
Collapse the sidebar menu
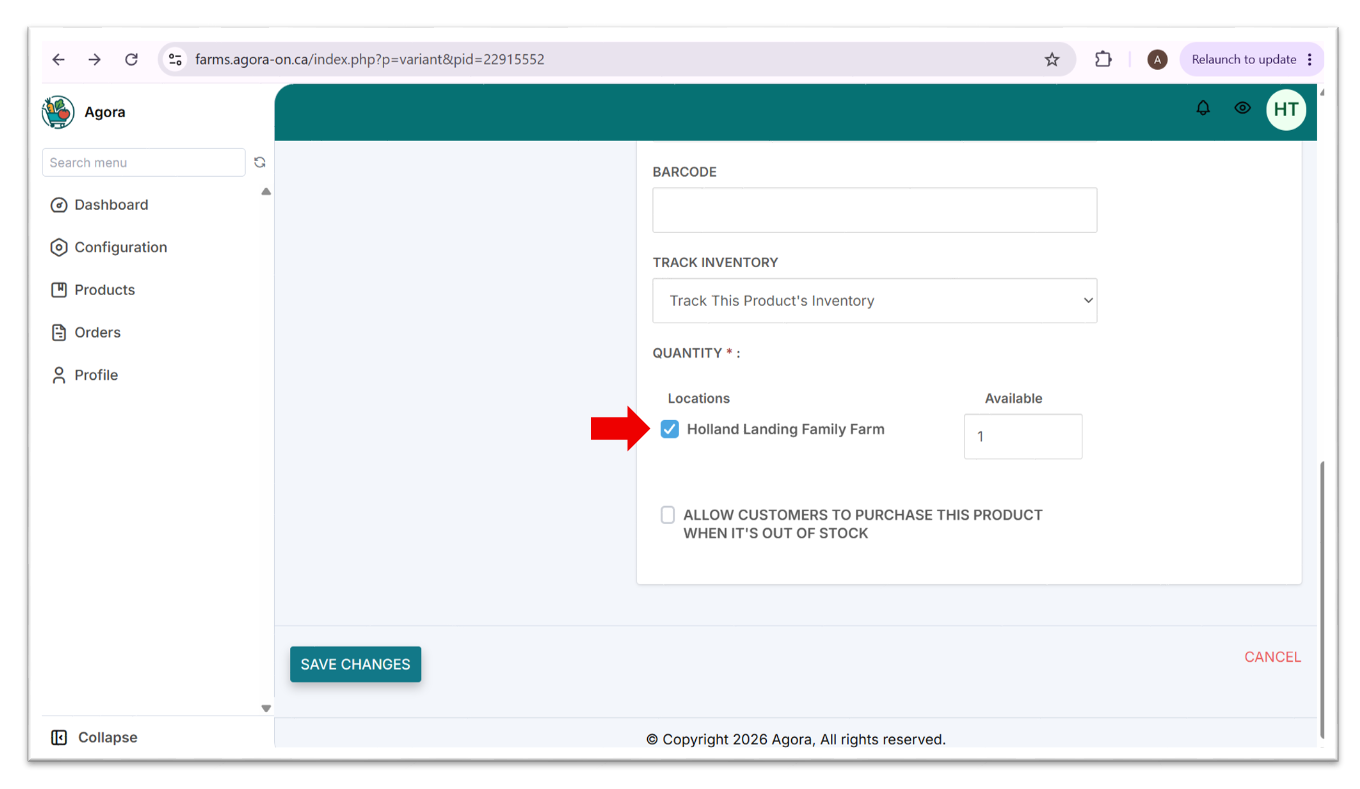(x=94, y=737)
